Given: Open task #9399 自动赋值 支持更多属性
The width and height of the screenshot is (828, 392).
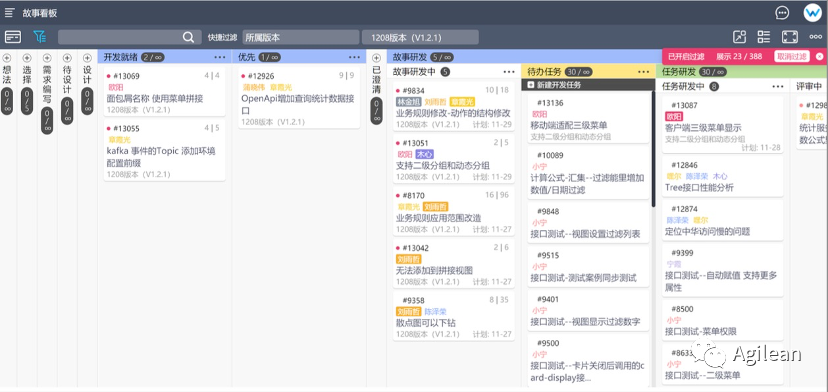Looking at the screenshot, I should pyautogui.click(x=723, y=270).
